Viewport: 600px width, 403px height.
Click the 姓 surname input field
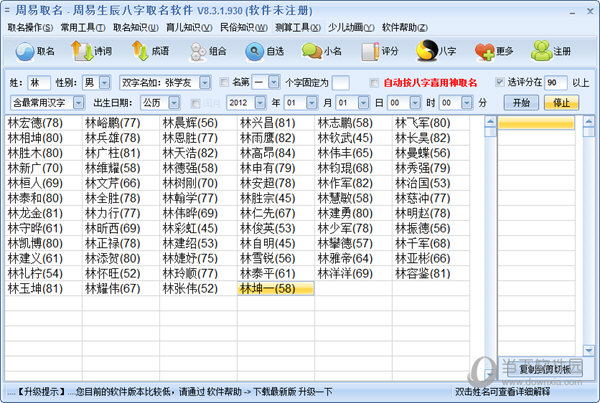(x=39, y=82)
